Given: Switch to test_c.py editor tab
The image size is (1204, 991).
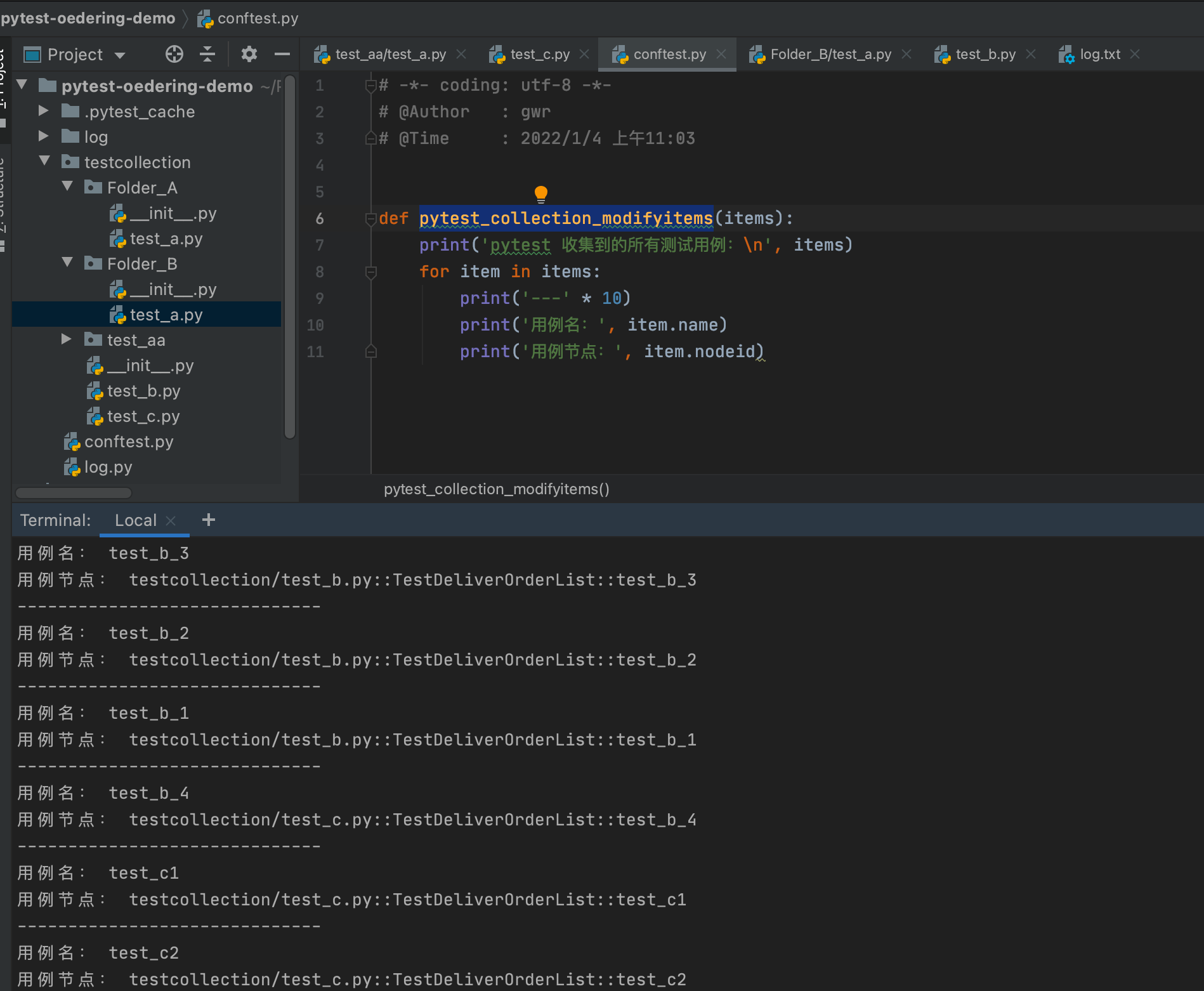Looking at the screenshot, I should coord(540,55).
